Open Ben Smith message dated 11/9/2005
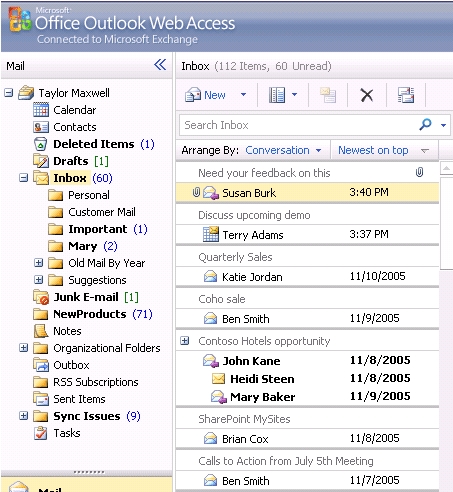Image resolution: width=453 pixels, height=492 pixels. pyautogui.click(x=307, y=318)
